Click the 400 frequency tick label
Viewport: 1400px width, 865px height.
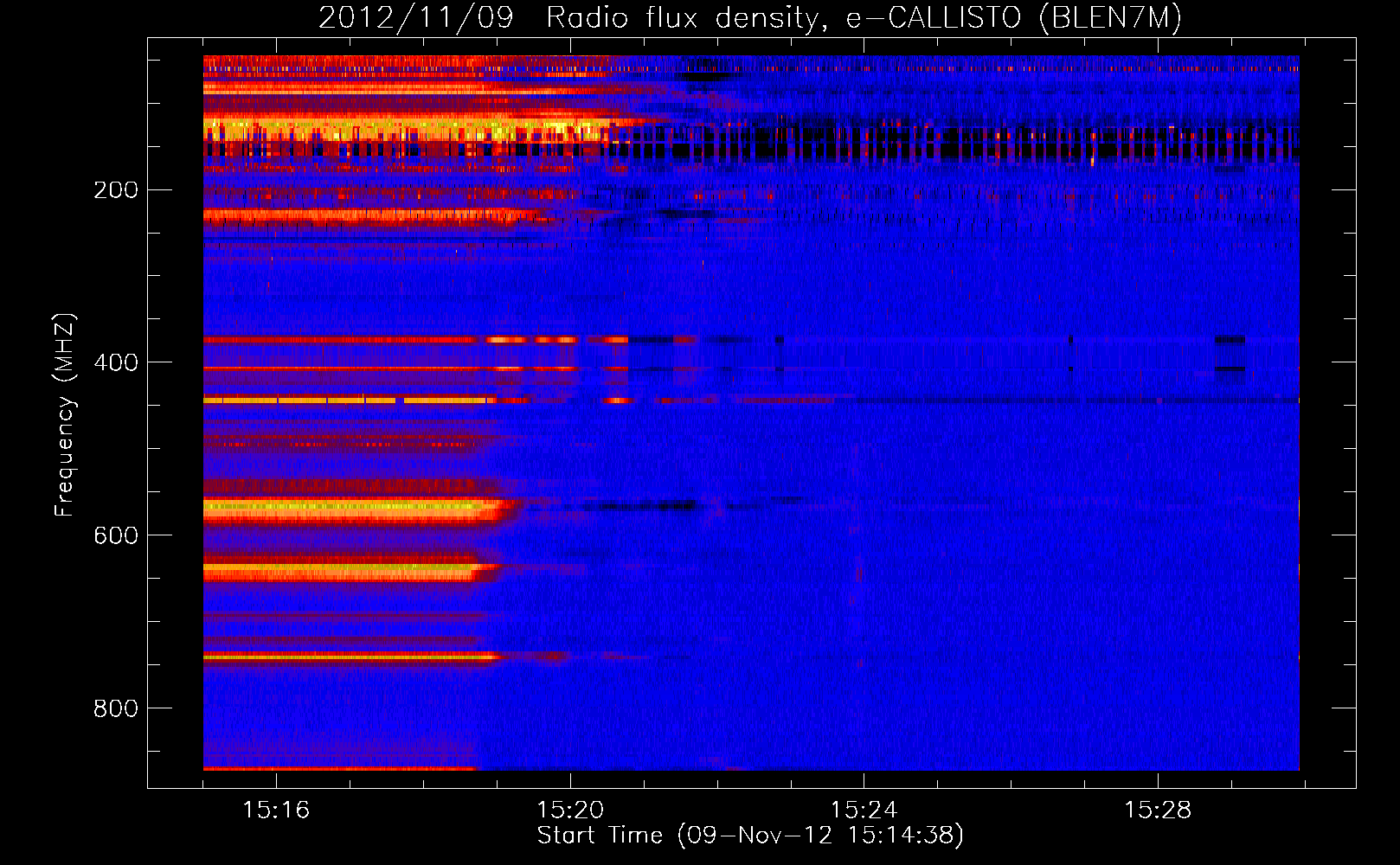click(x=116, y=362)
